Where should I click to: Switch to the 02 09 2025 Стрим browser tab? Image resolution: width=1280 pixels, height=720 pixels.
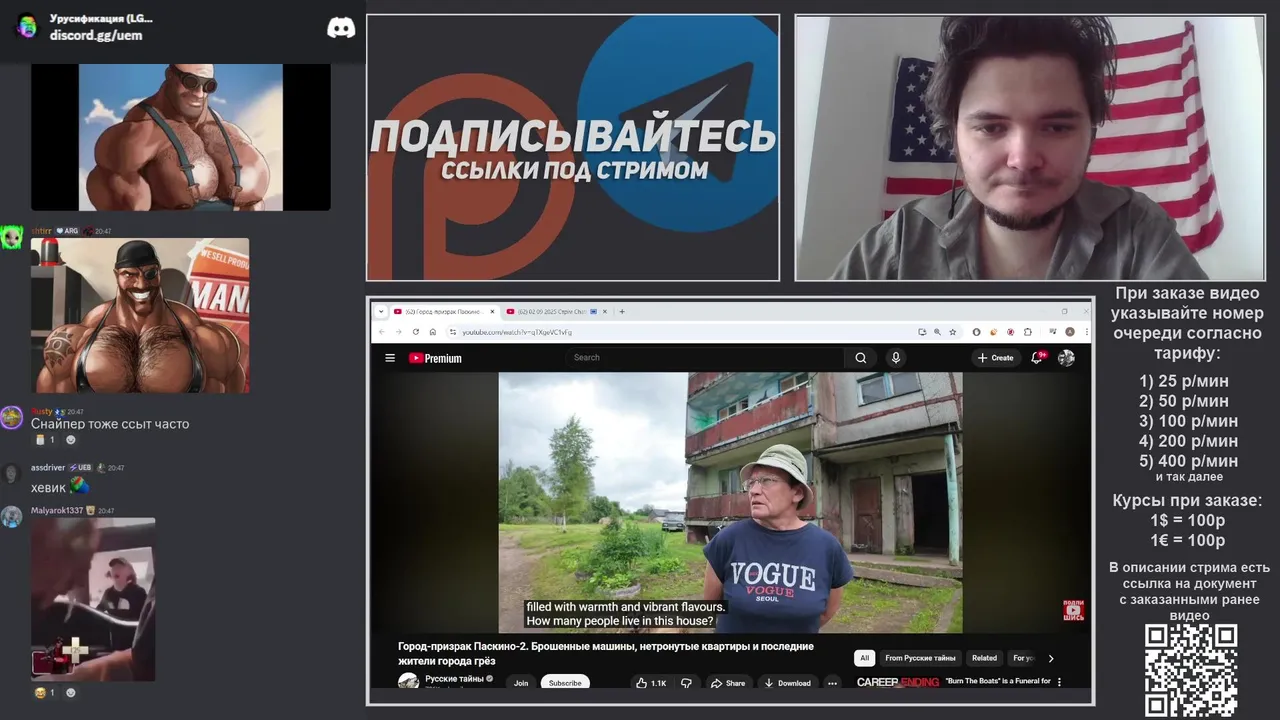tap(557, 311)
